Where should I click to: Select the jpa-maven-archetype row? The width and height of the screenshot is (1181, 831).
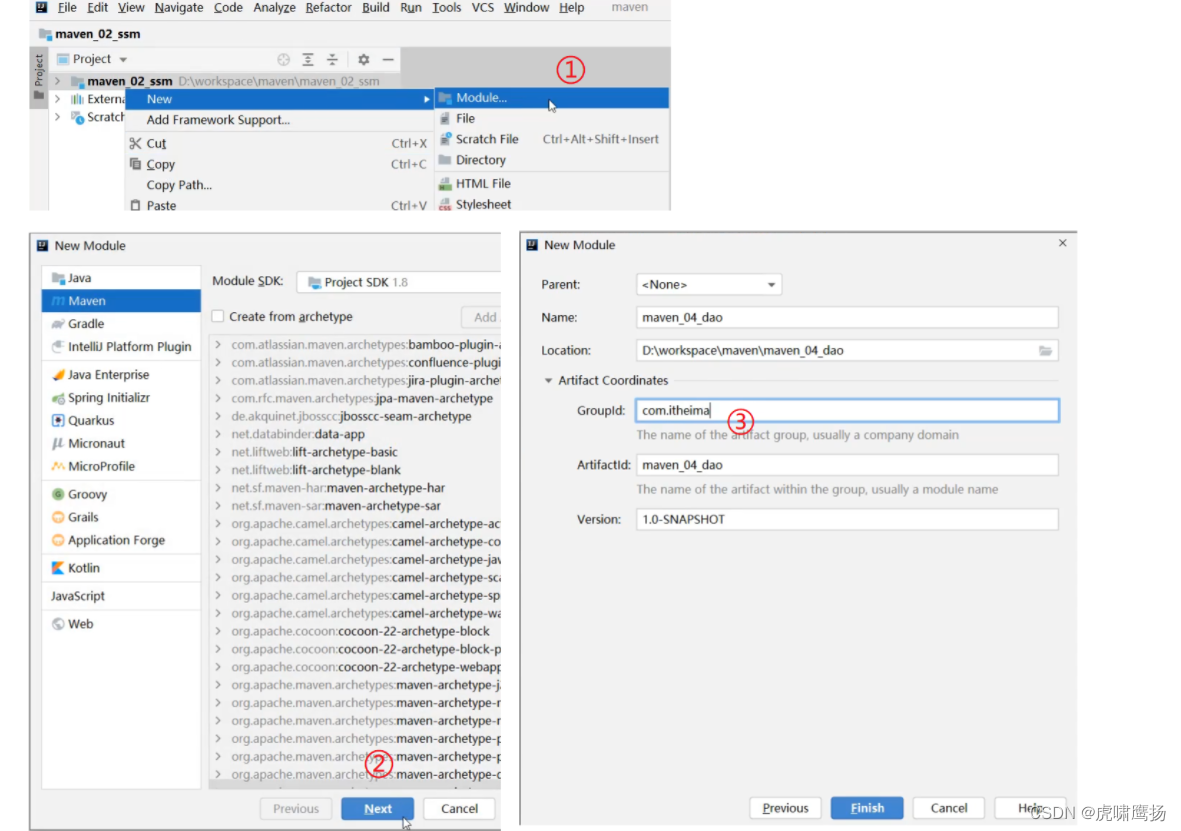pyautogui.click(x=356, y=398)
